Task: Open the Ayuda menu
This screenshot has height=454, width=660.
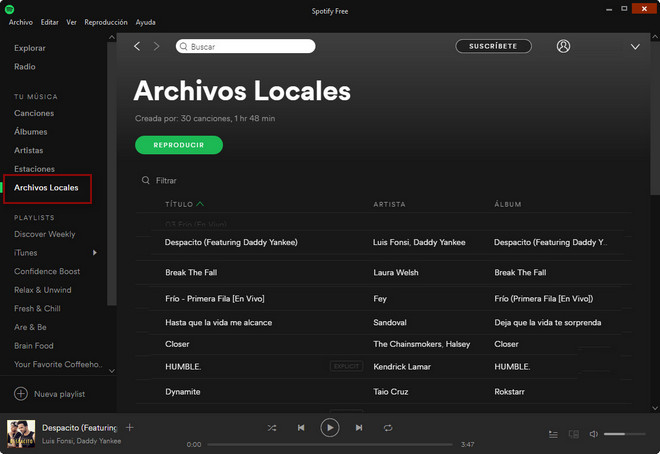Action: pos(146,22)
